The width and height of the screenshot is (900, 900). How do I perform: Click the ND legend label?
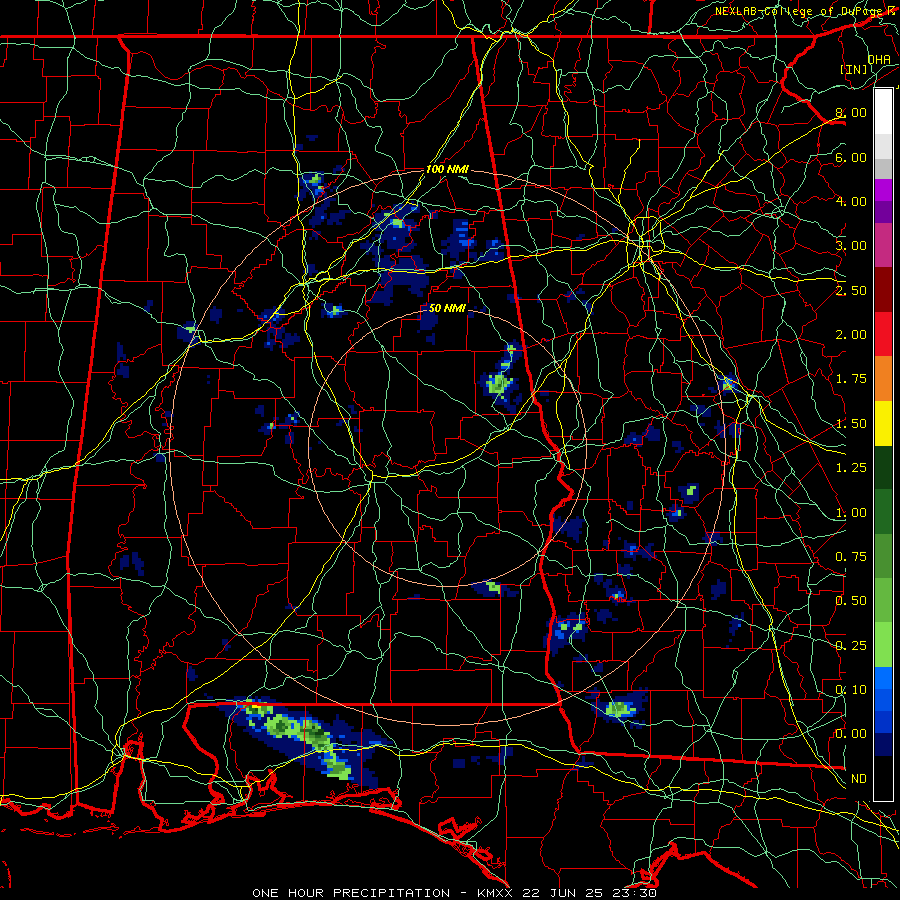tap(859, 779)
